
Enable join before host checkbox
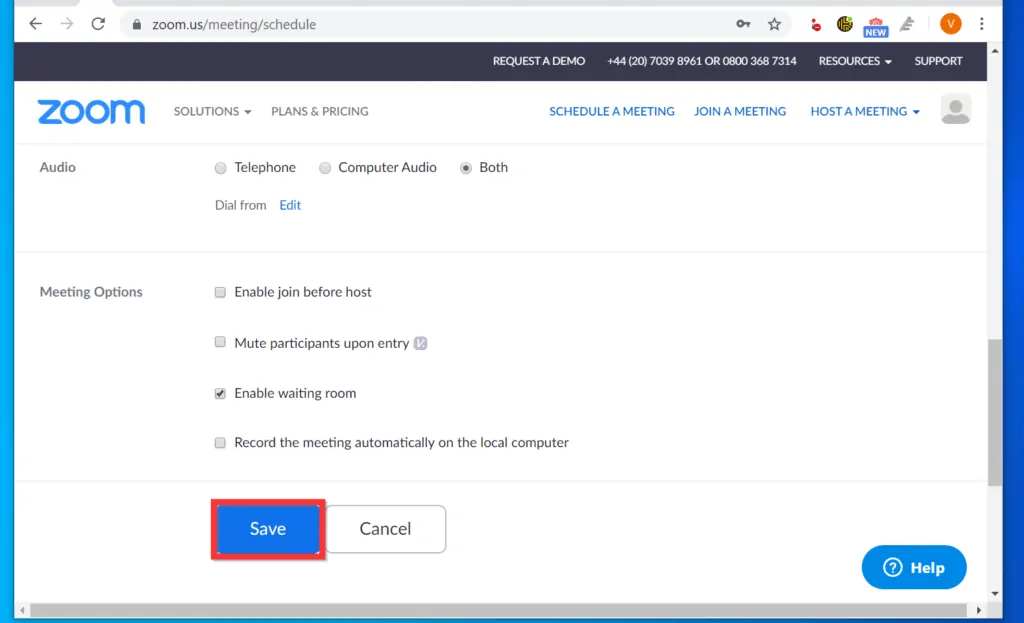pyautogui.click(x=220, y=292)
